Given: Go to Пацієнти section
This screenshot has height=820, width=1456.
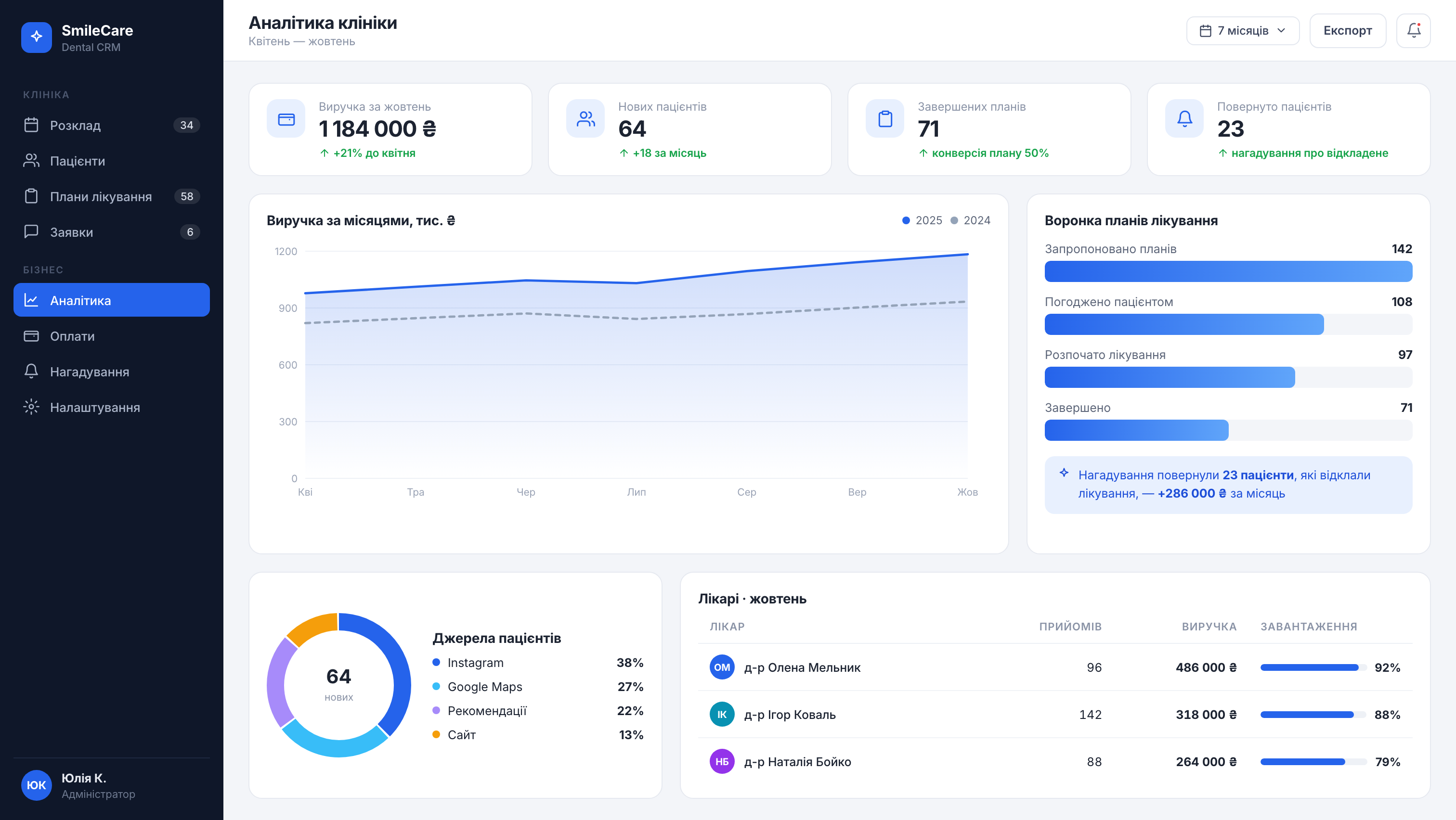Looking at the screenshot, I should (x=111, y=160).
